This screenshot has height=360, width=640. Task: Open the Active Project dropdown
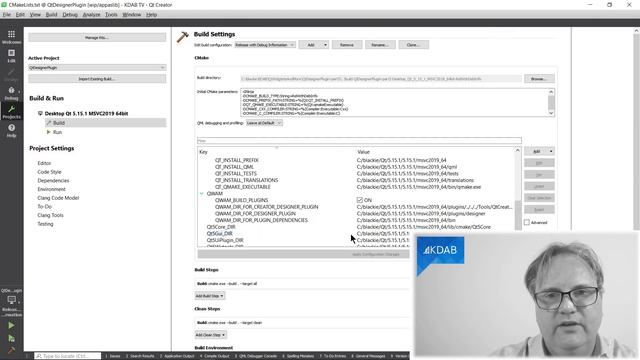[x=97, y=68]
